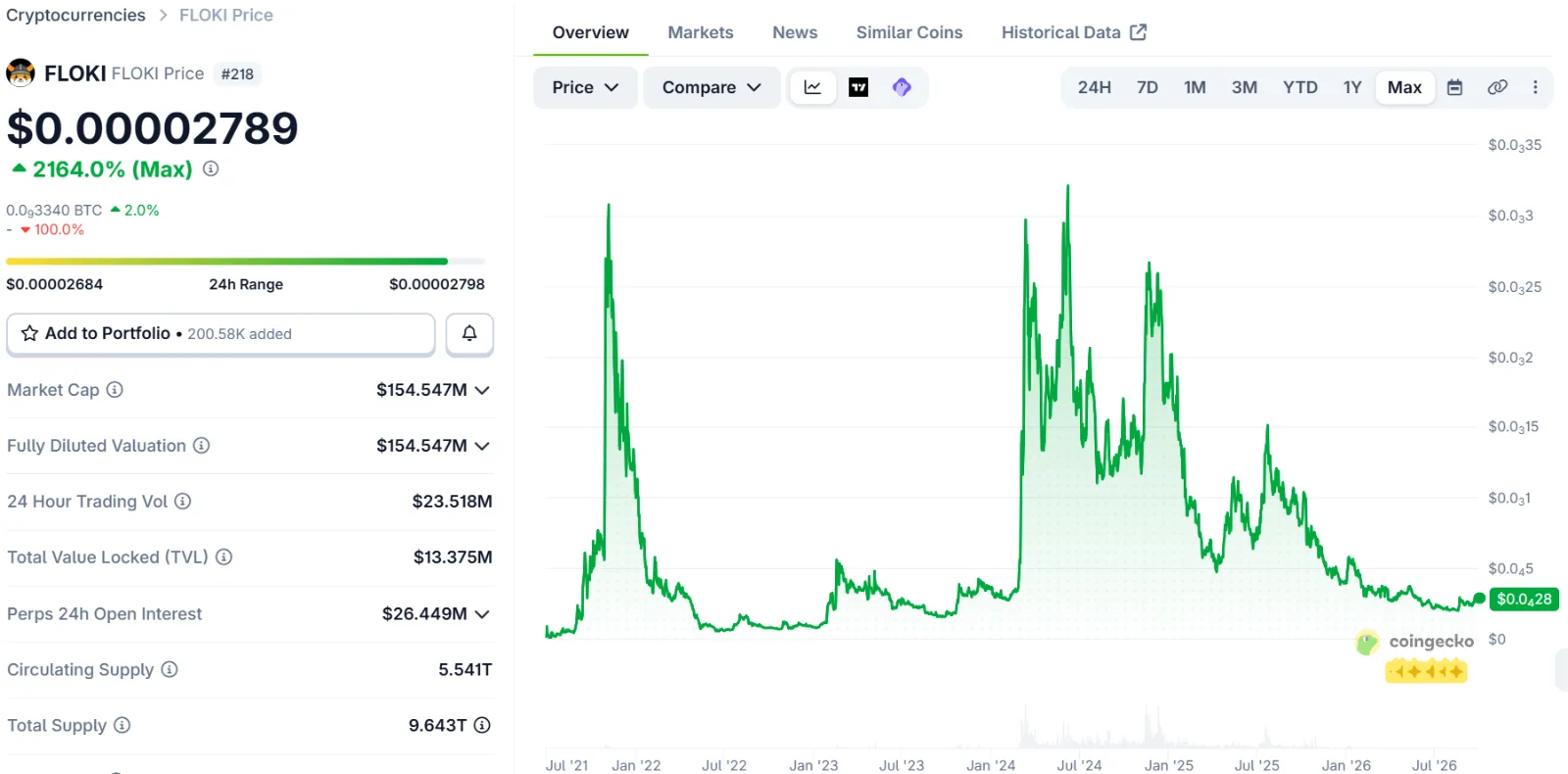The image size is (1568, 774).
Task: Select the 24H time range
Action: (1094, 87)
